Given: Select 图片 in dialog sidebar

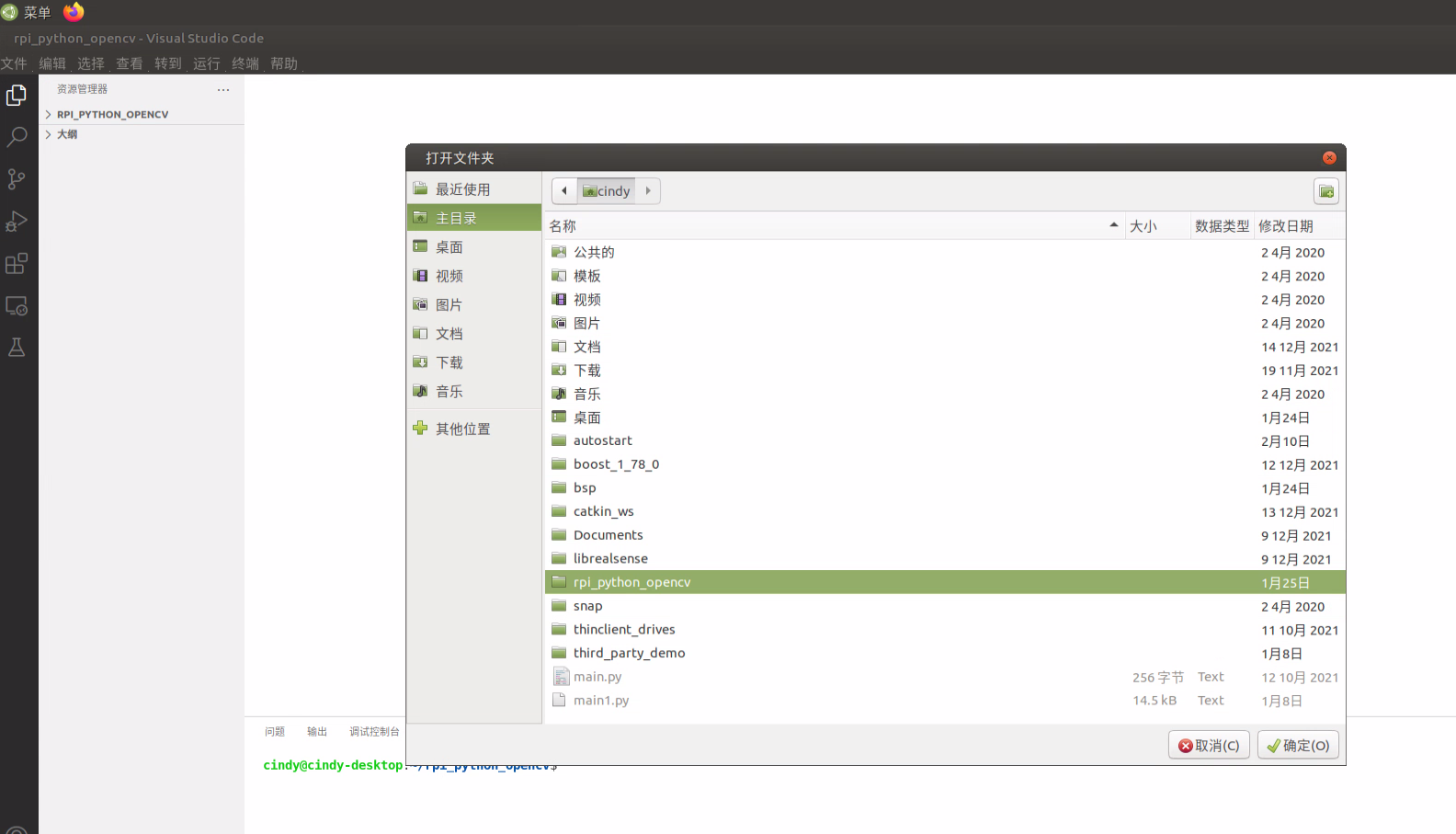Looking at the screenshot, I should pyautogui.click(x=474, y=305).
